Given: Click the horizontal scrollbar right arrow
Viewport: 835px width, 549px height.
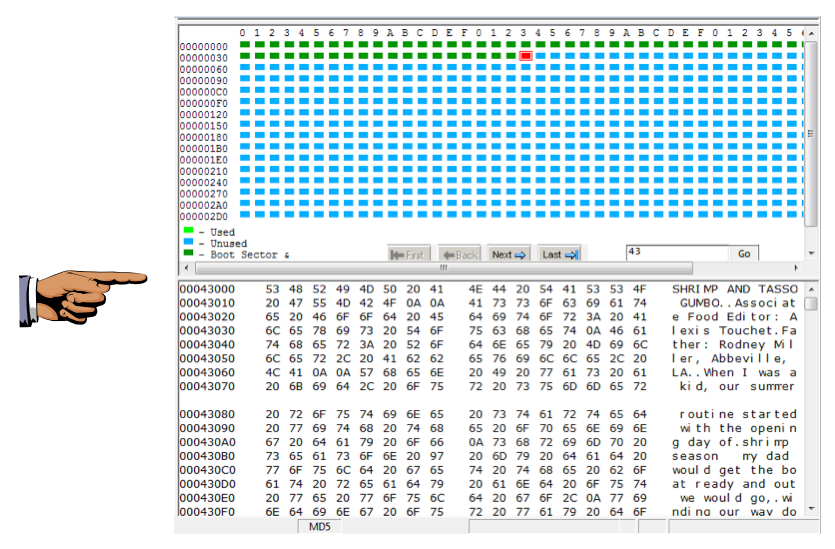Looking at the screenshot, I should pyautogui.click(x=797, y=268).
